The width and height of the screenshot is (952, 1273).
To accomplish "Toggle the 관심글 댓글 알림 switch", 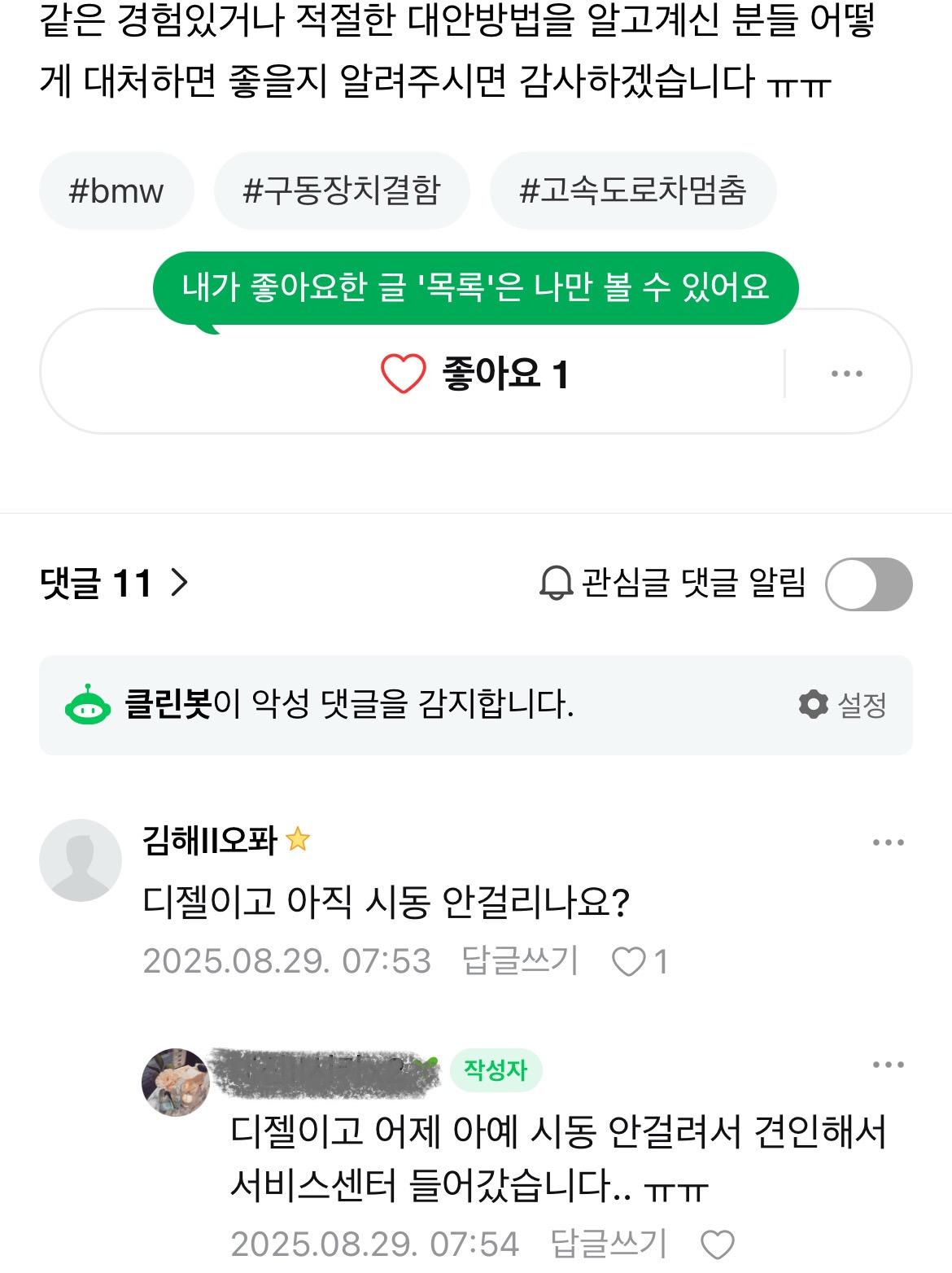I will click(868, 584).
